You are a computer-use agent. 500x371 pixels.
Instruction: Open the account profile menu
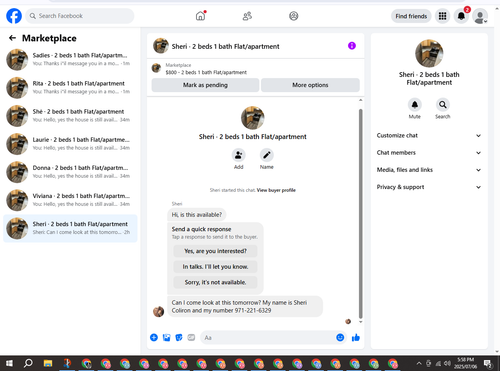click(480, 16)
